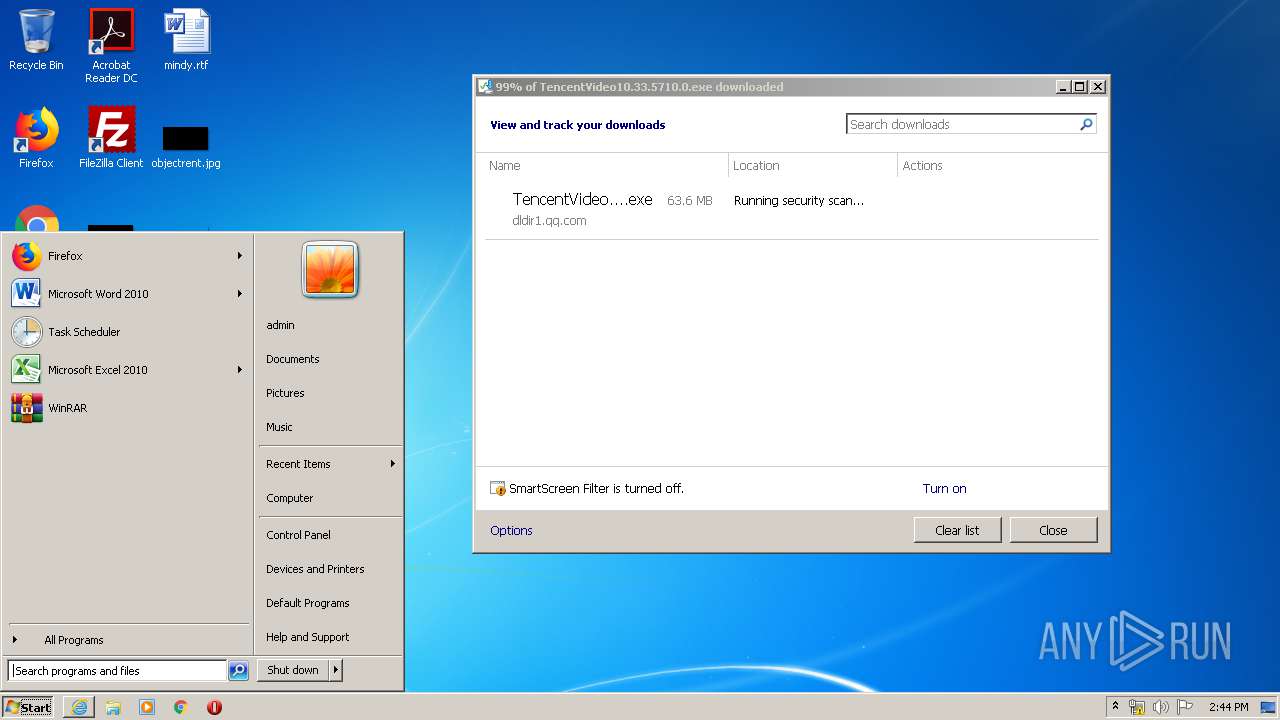Maximize the View Downloads window
The height and width of the screenshot is (720, 1280).
tap(1079, 87)
